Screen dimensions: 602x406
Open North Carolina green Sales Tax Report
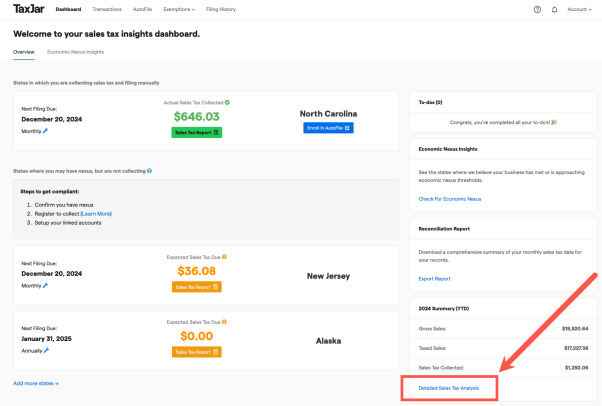coord(197,133)
